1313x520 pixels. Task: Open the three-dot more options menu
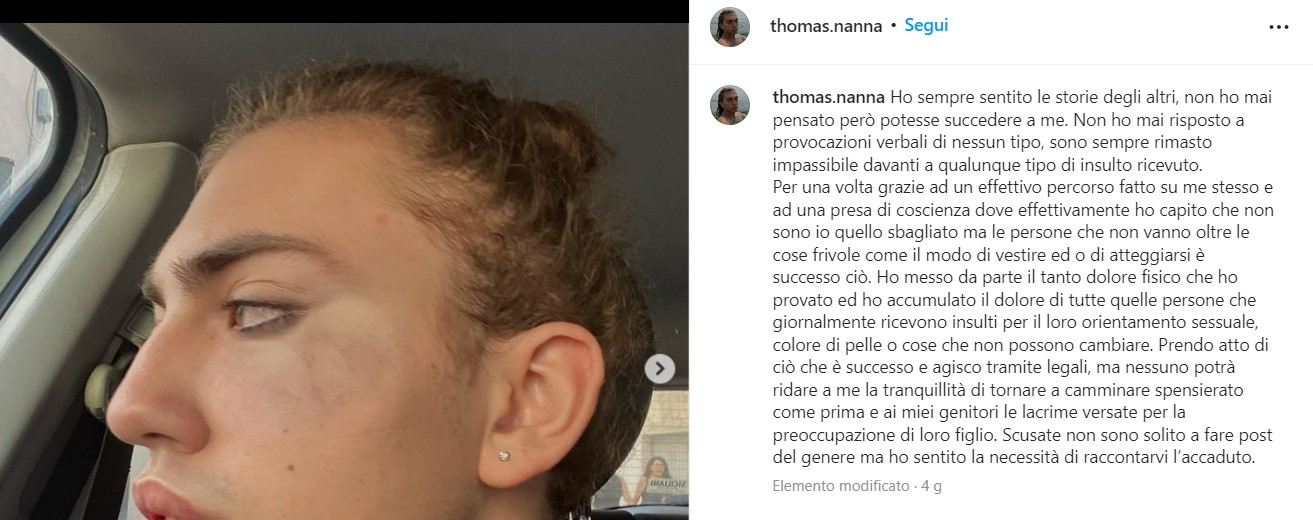pyautogui.click(x=1278, y=27)
